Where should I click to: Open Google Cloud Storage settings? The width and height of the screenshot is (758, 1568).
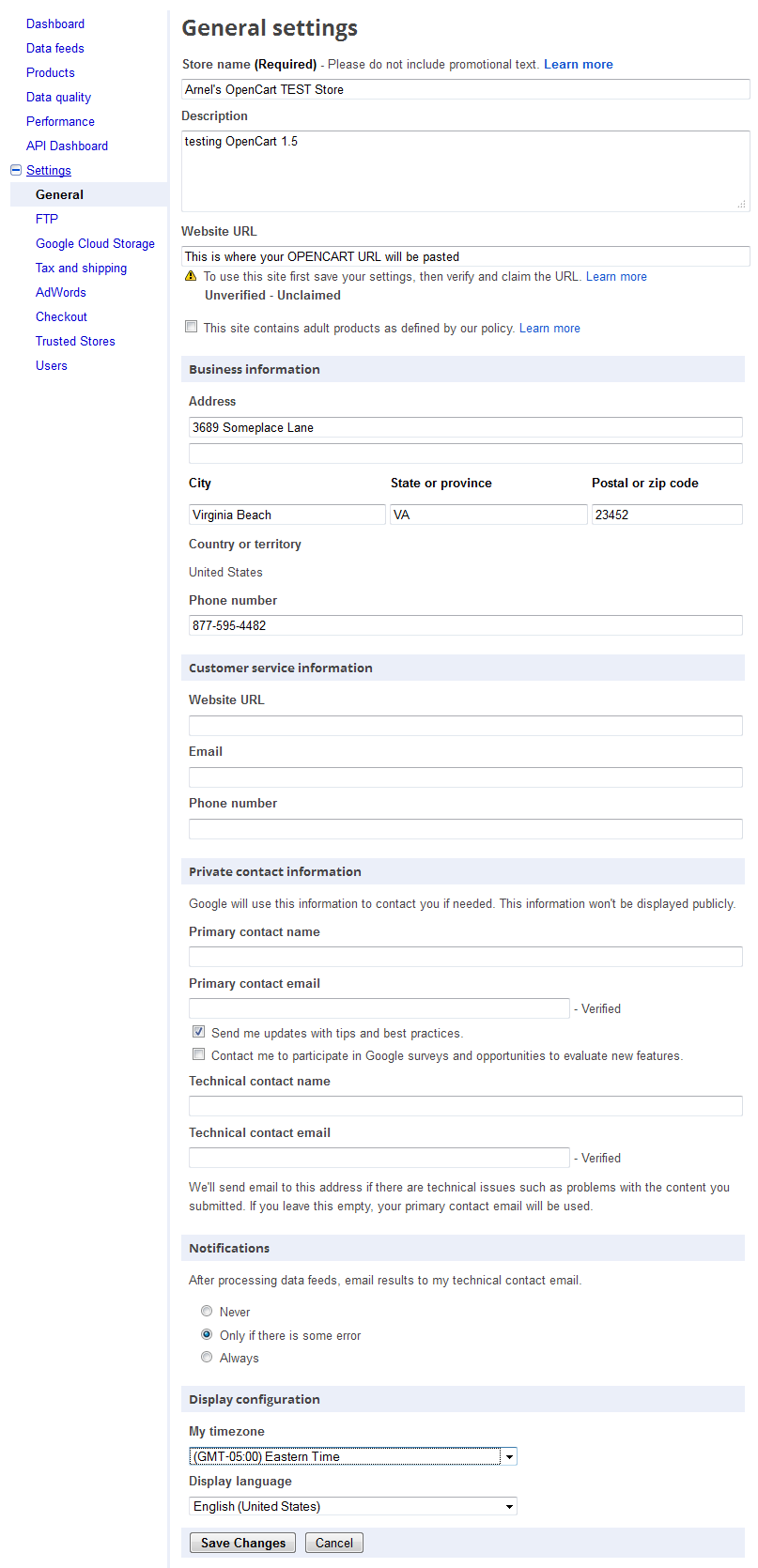tap(95, 243)
